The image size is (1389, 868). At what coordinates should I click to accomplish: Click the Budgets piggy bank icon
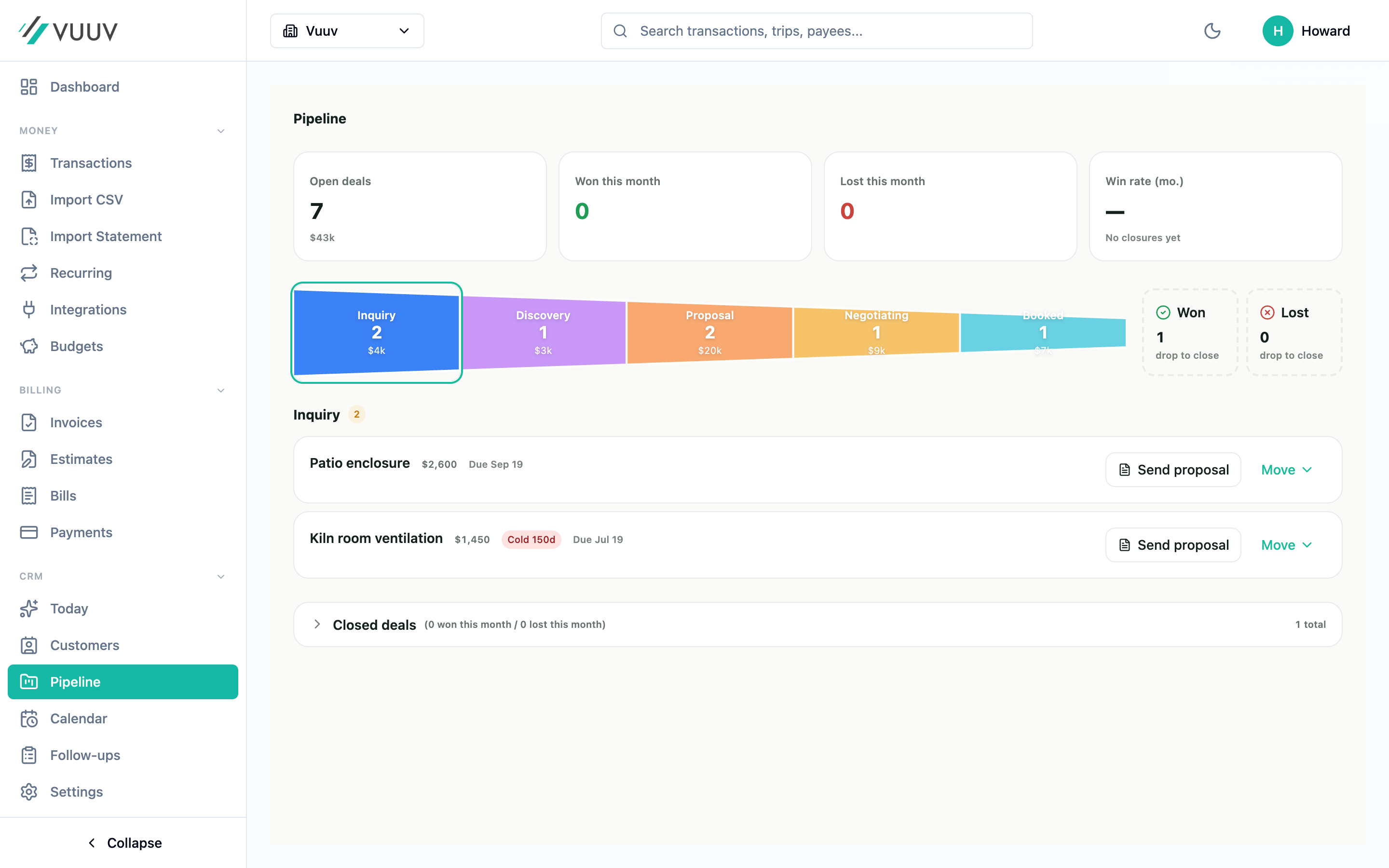(29, 346)
